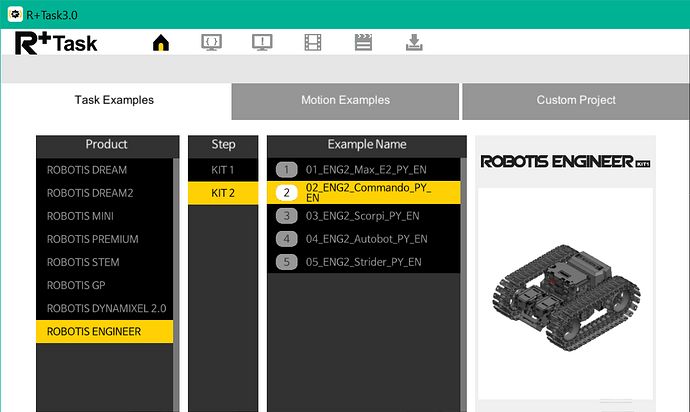This screenshot has height=412, width=690.
Task: Open example 04_ENG2_Autobot_PY_EN
Action: click(x=364, y=239)
